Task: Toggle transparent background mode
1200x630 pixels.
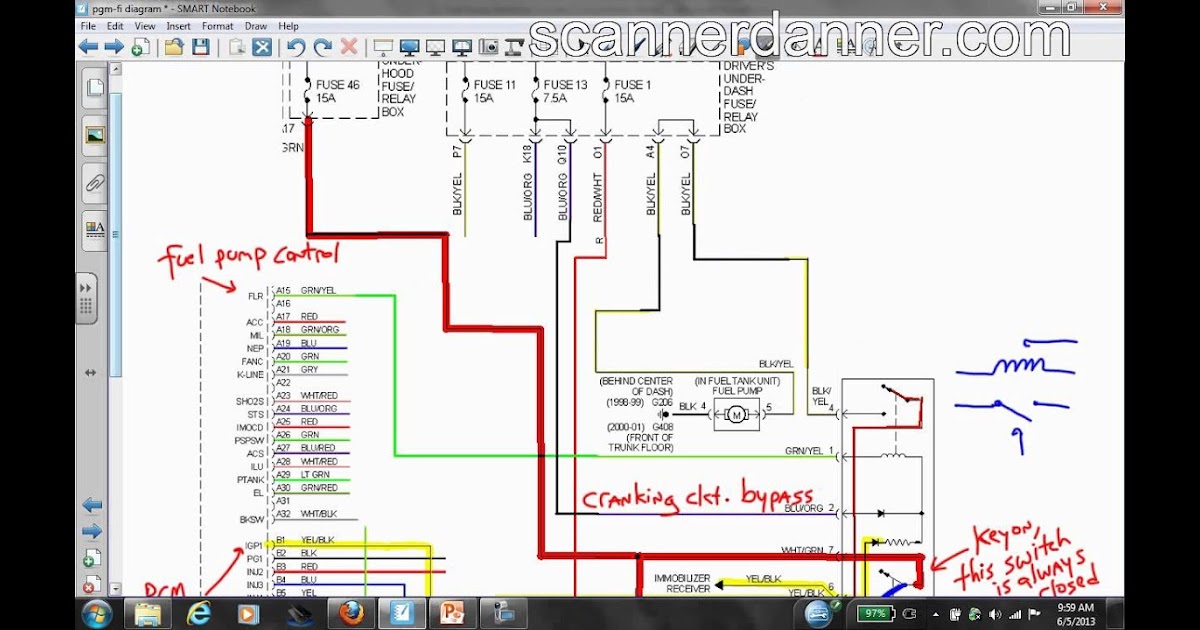Action: (x=435, y=47)
